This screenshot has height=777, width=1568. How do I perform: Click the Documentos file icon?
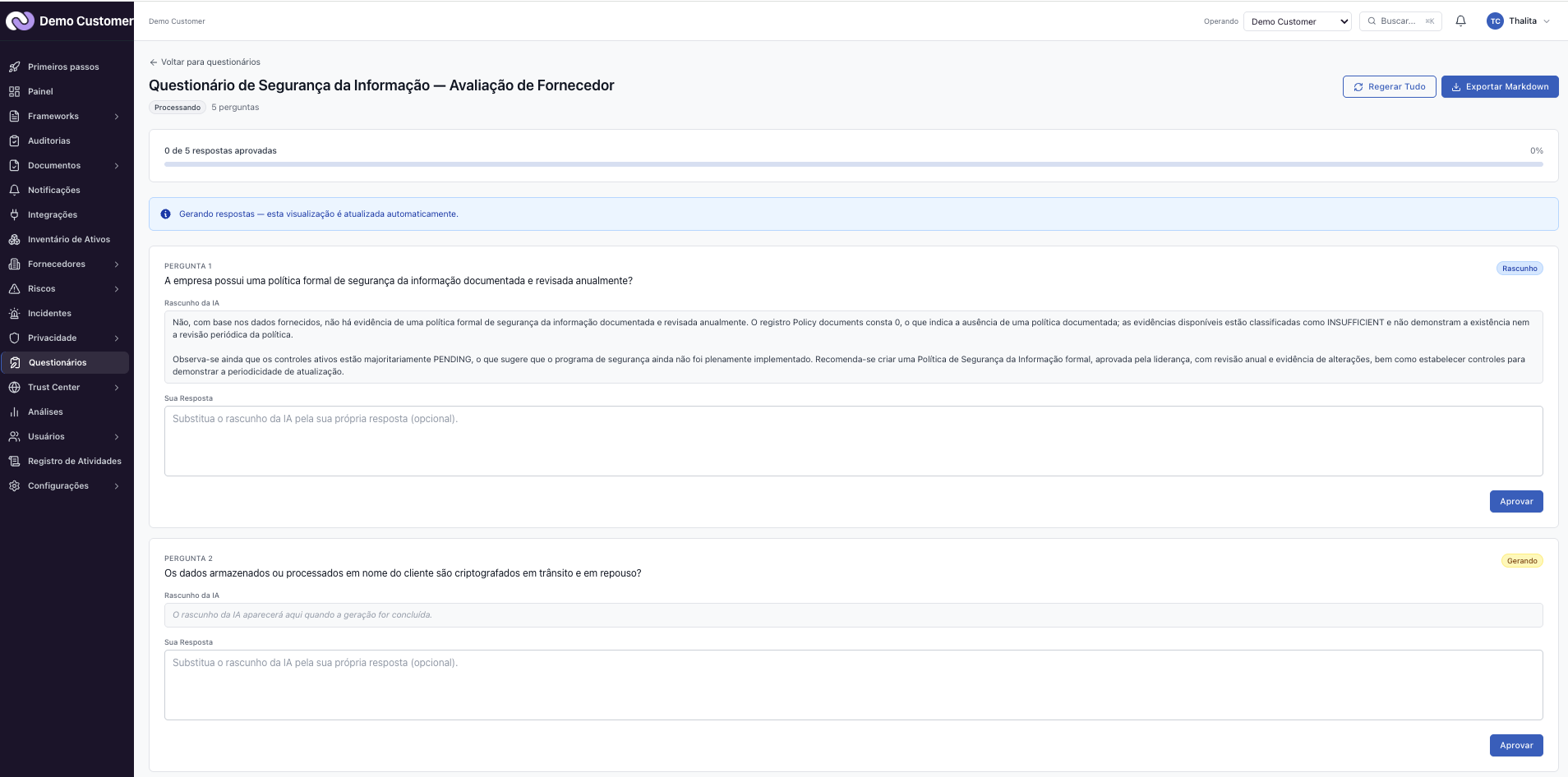click(x=14, y=165)
